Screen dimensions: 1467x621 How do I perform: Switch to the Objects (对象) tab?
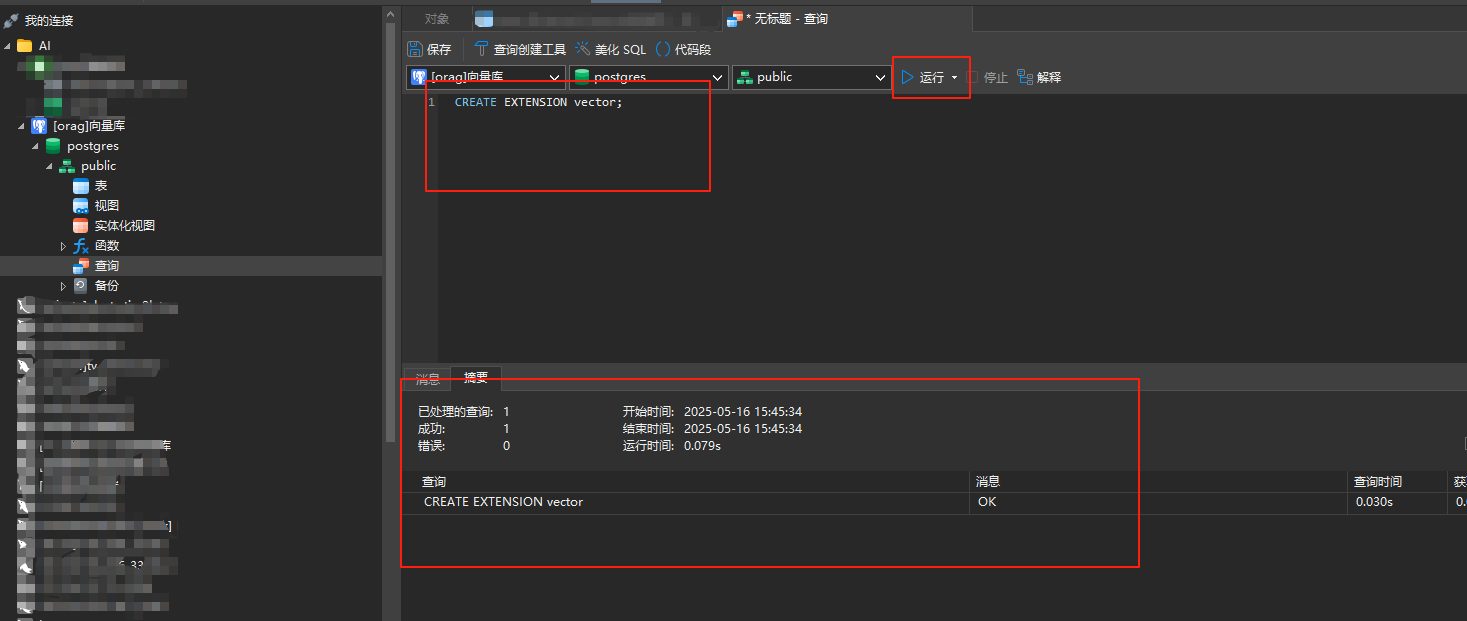pyautogui.click(x=437, y=19)
